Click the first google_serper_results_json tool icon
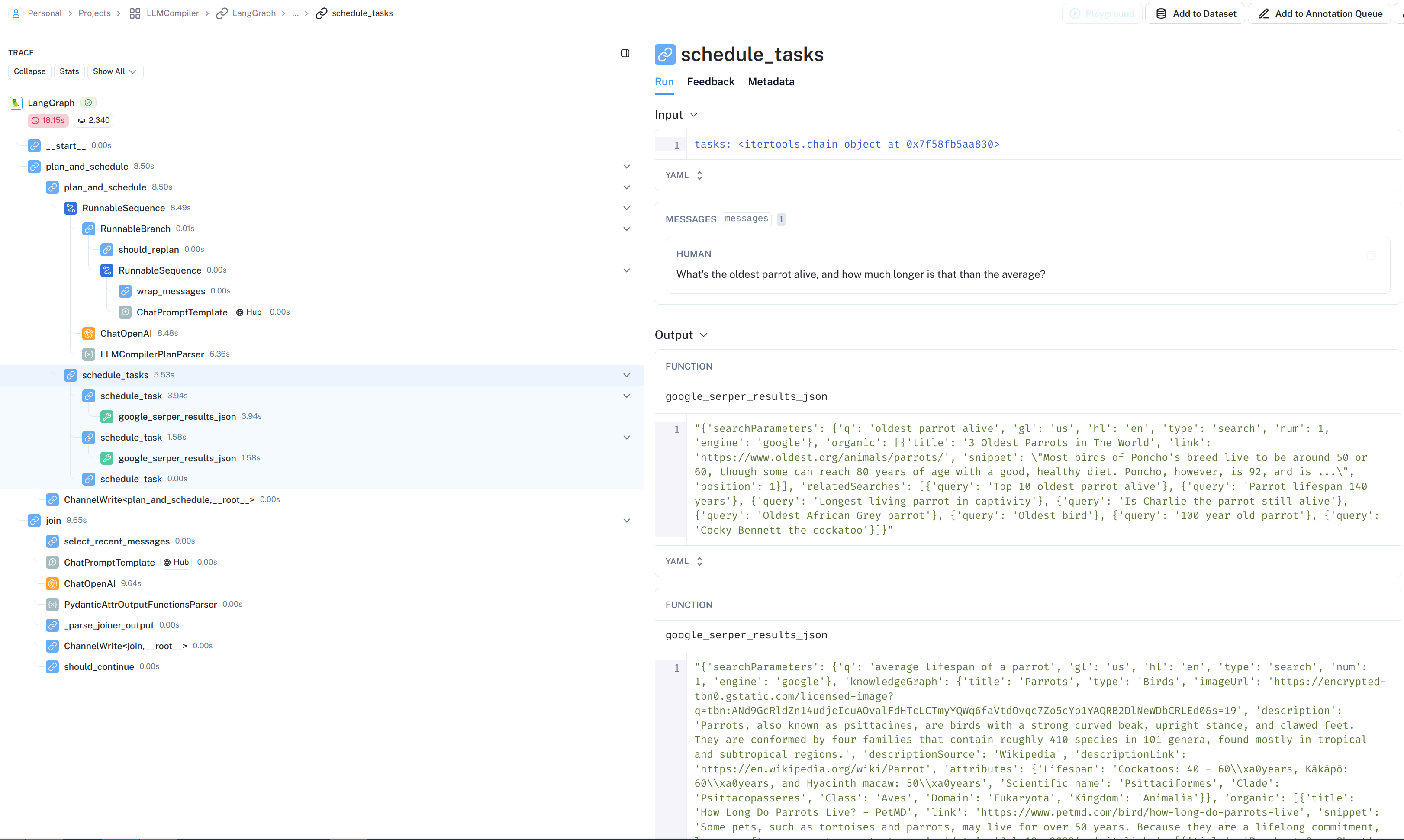The width and height of the screenshot is (1404, 840). 106,417
